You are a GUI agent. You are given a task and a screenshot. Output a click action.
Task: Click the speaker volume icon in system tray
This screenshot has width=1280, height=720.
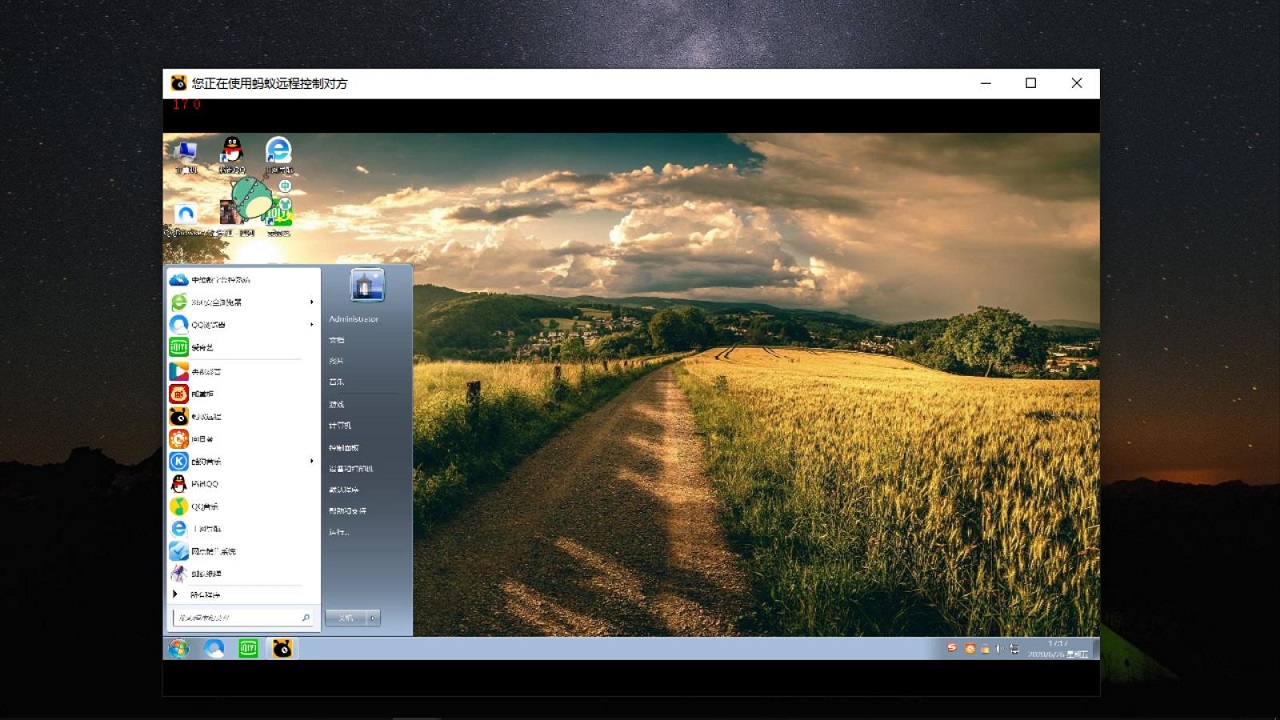(x=999, y=649)
